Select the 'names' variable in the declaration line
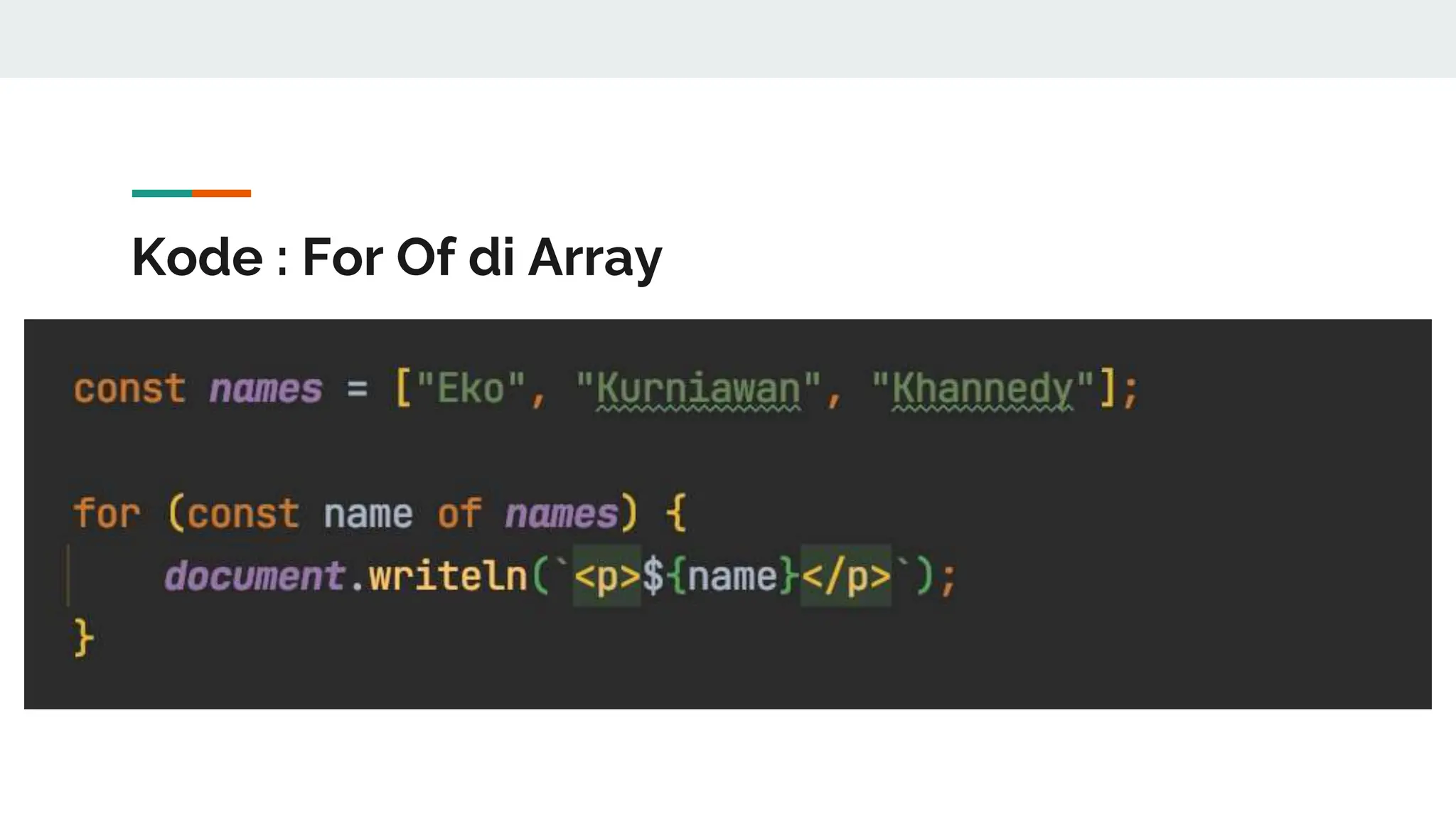 265,390
